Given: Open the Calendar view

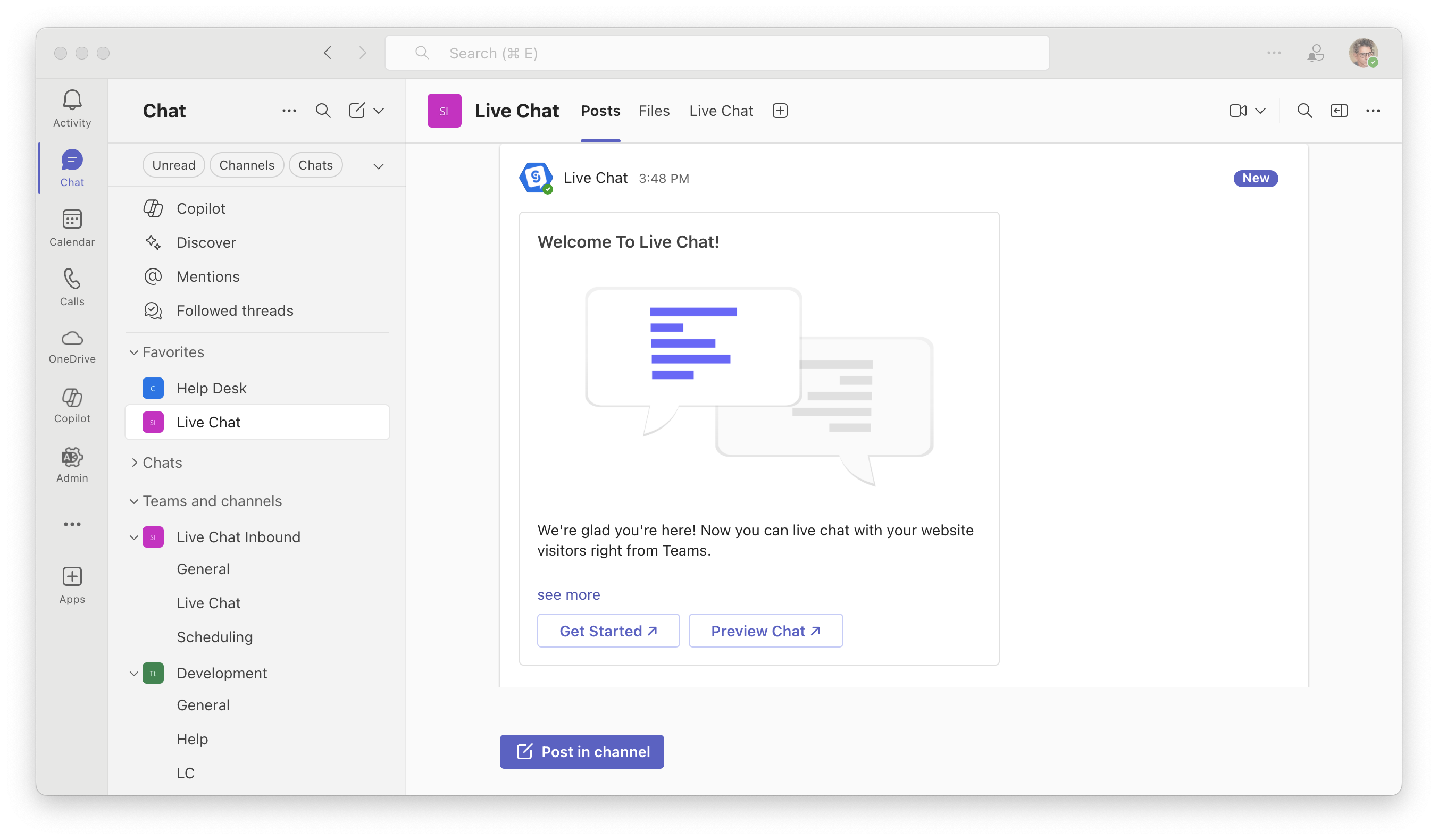Looking at the screenshot, I should click(72, 227).
